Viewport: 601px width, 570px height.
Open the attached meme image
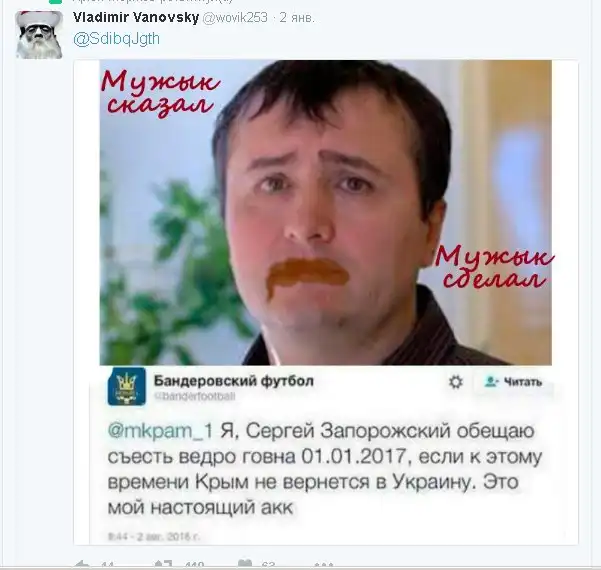[x=325, y=212]
